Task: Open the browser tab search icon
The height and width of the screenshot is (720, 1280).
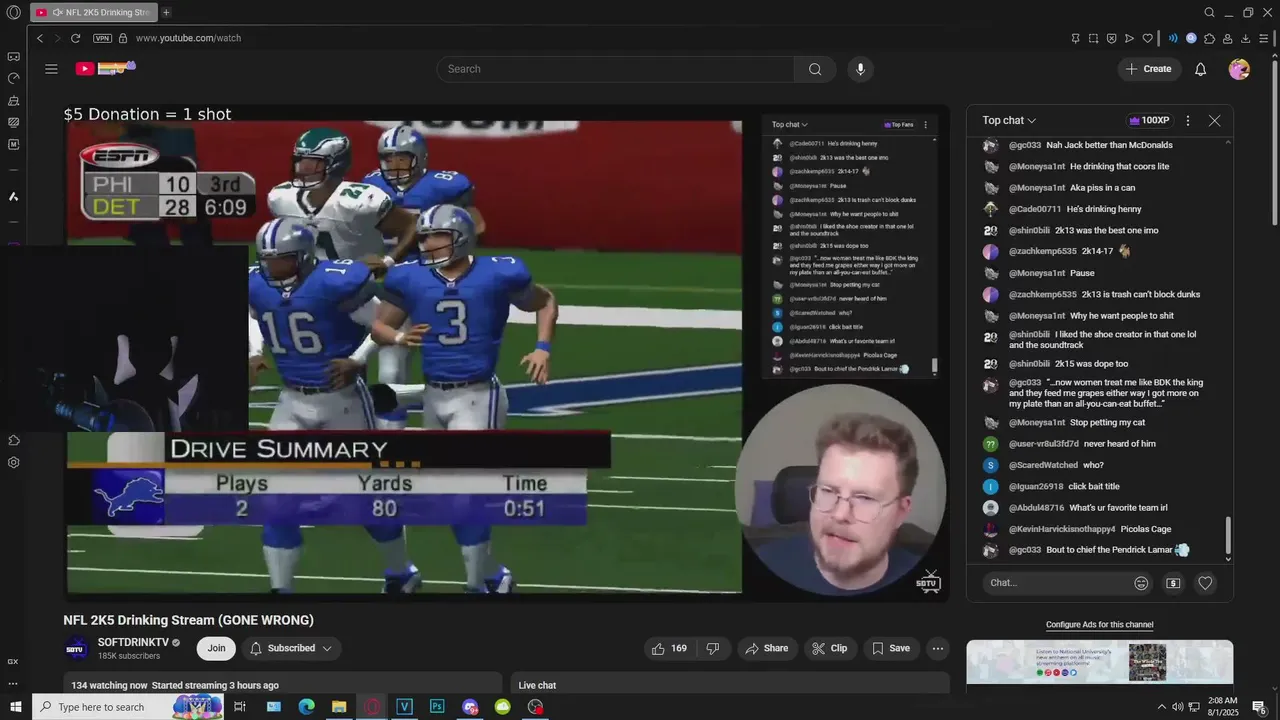Action: pos(1209,12)
